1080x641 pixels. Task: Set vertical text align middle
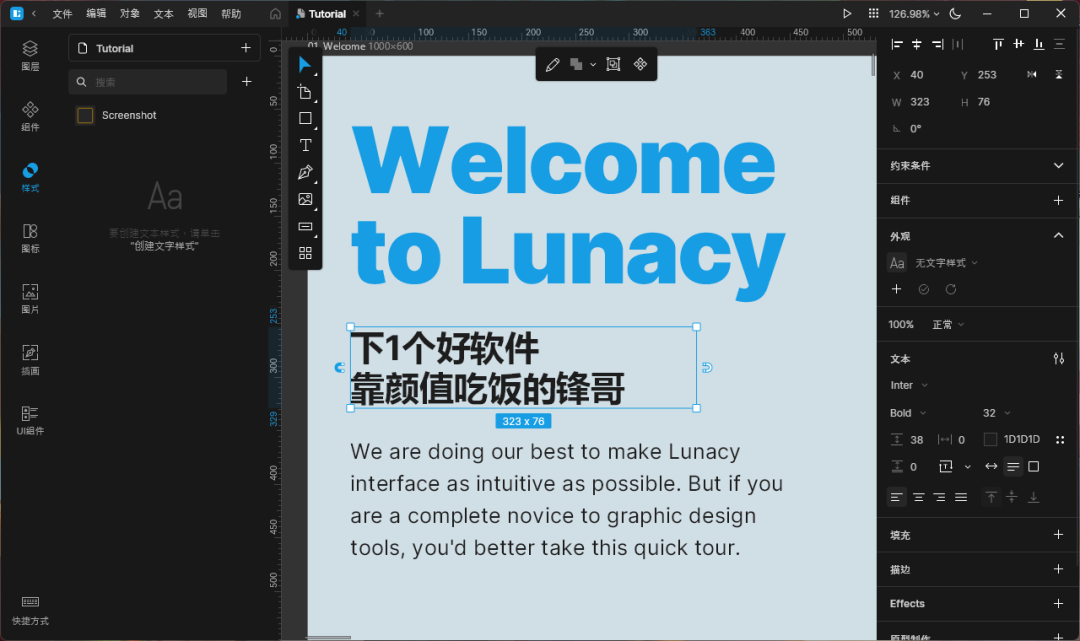point(1012,497)
